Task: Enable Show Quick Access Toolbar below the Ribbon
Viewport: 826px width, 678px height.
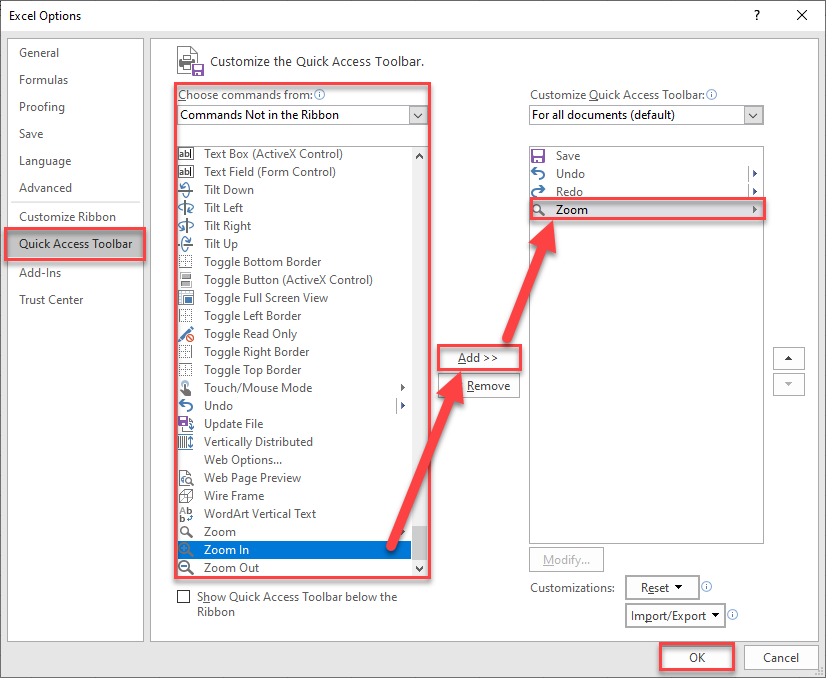Action: [x=183, y=597]
